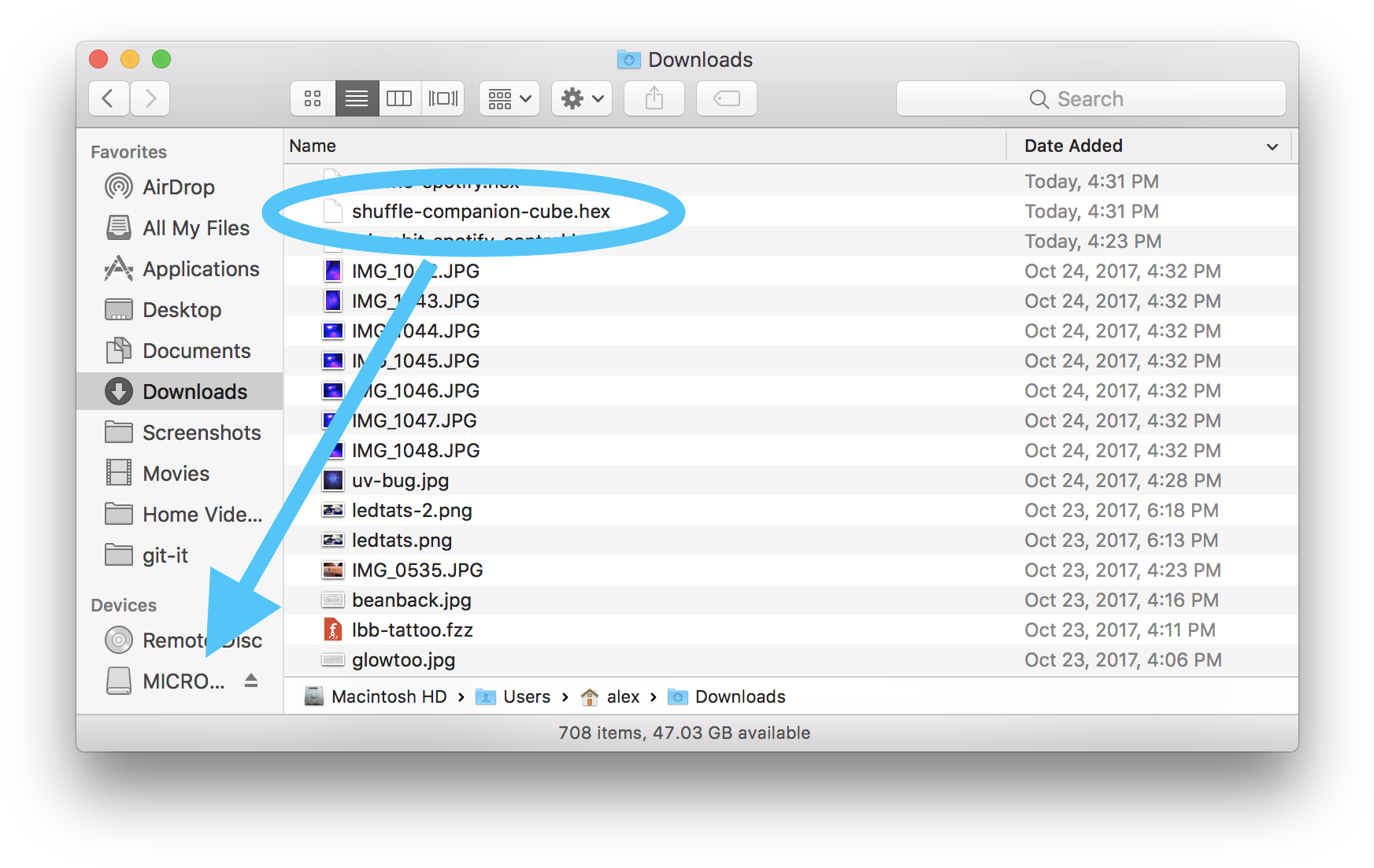Select Applications in the sidebar
1374x868 pixels.
click(x=200, y=269)
